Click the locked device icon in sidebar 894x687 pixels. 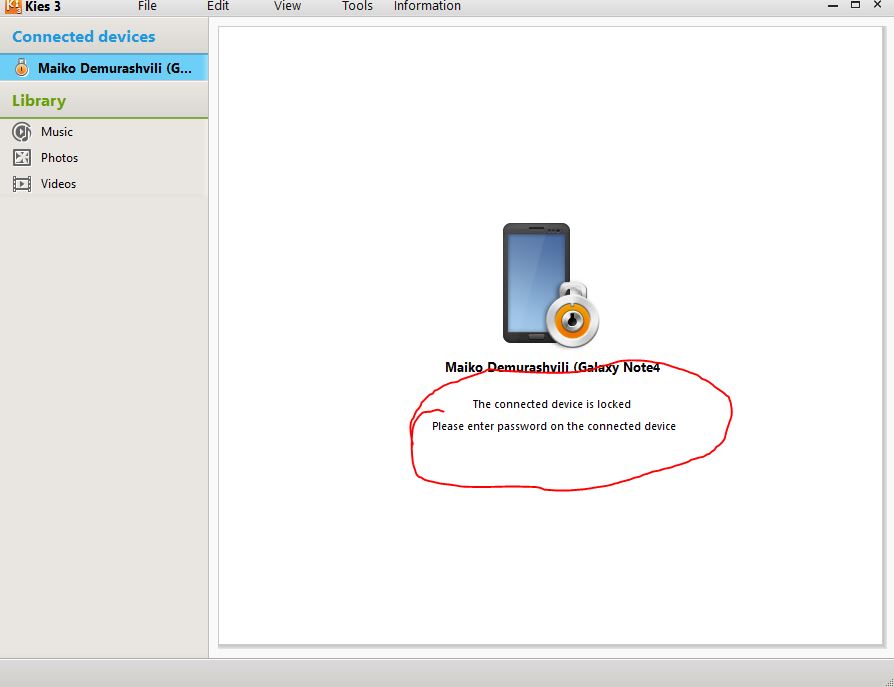point(22,67)
